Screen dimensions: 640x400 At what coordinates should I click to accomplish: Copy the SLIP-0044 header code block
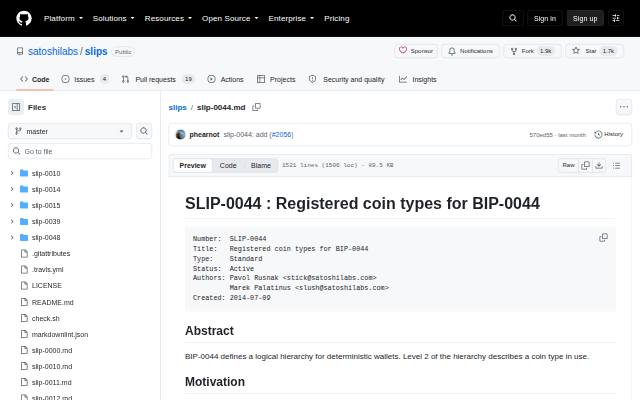(603, 238)
